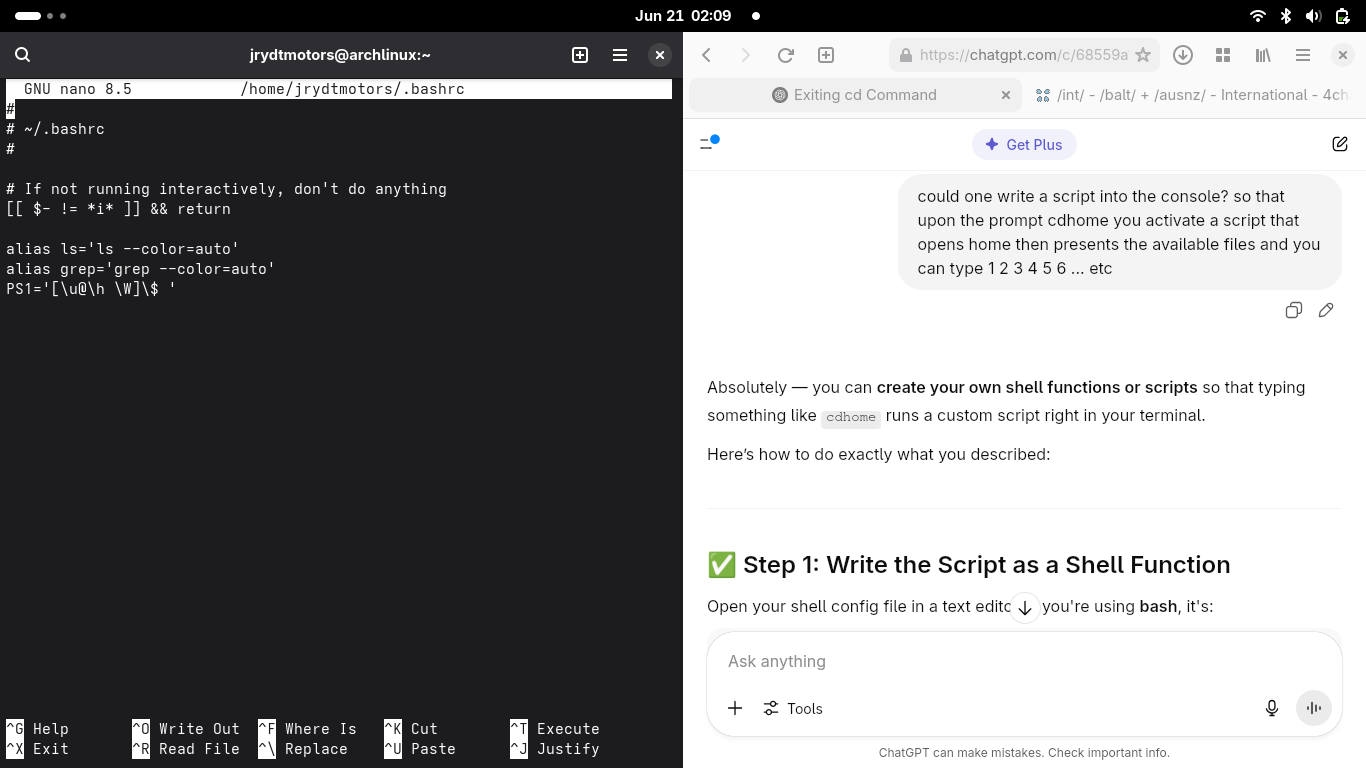Open terminal search with magnifier icon

(23, 55)
